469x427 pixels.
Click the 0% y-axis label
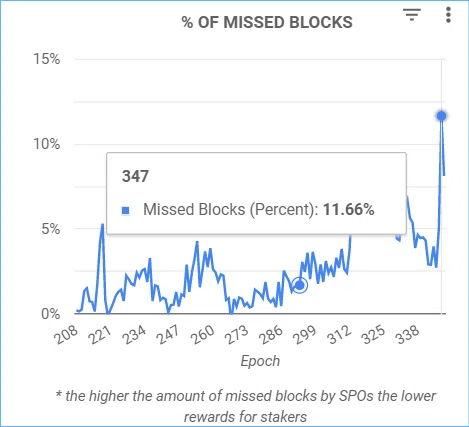(x=51, y=314)
